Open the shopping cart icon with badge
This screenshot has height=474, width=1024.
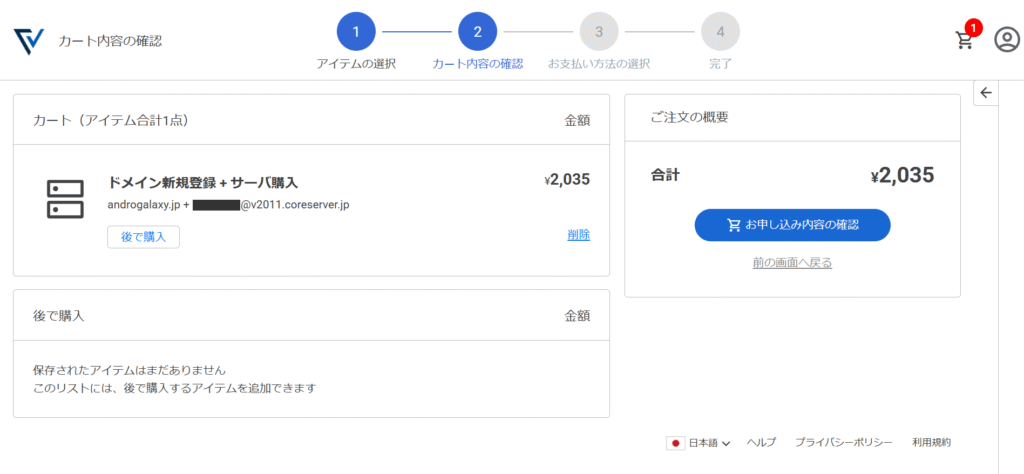[x=964, y=40]
